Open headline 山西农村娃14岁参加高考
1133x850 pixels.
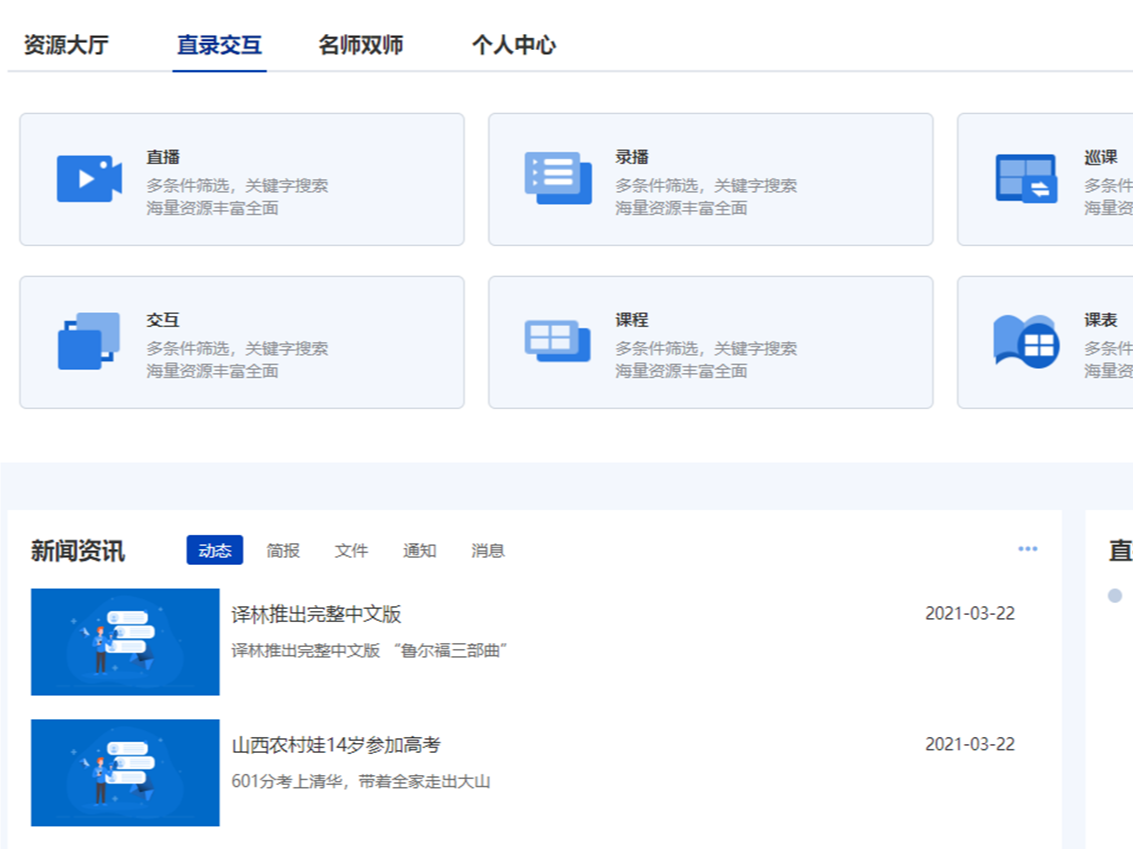pyautogui.click(x=336, y=745)
